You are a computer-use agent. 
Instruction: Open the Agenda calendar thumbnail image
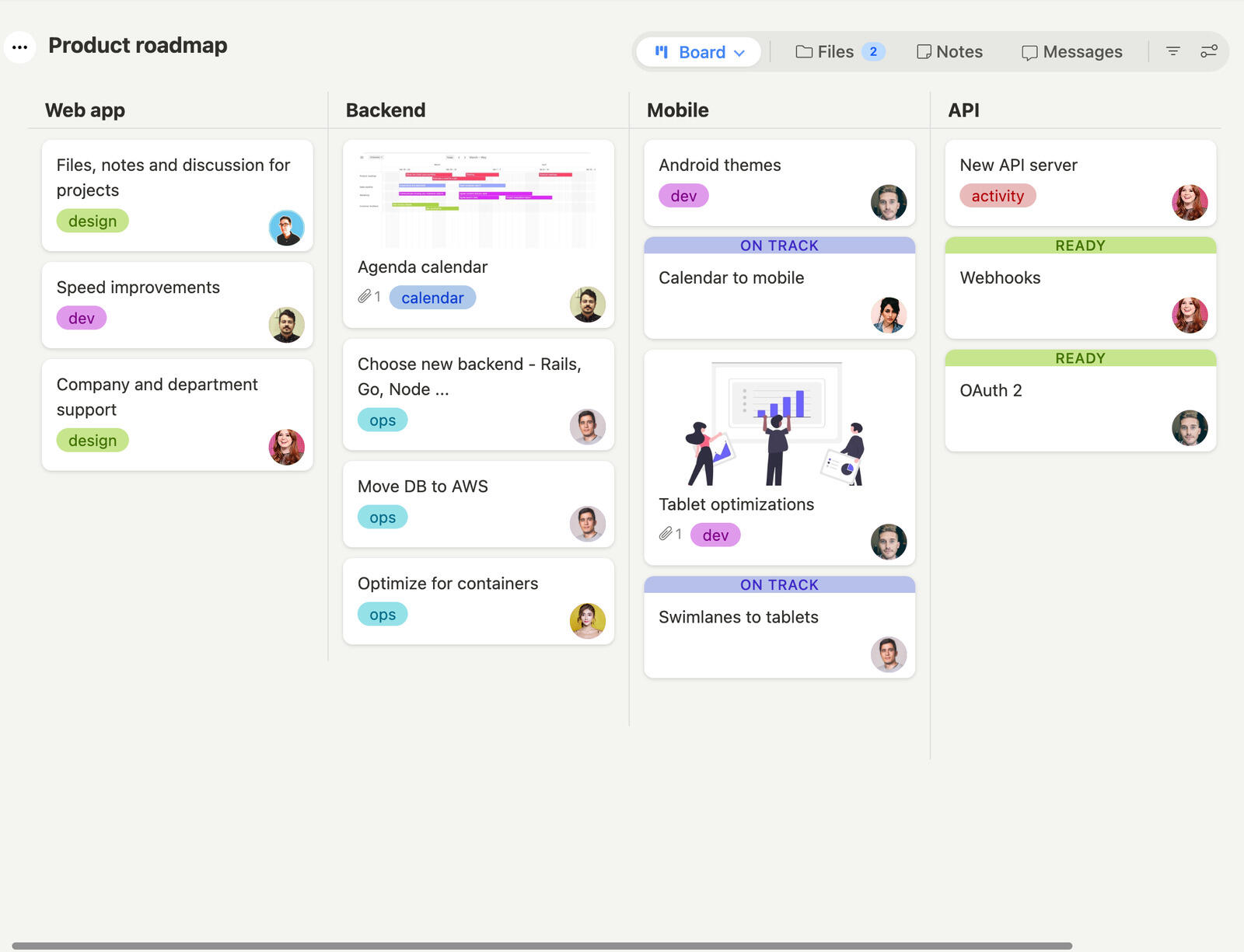click(478, 199)
